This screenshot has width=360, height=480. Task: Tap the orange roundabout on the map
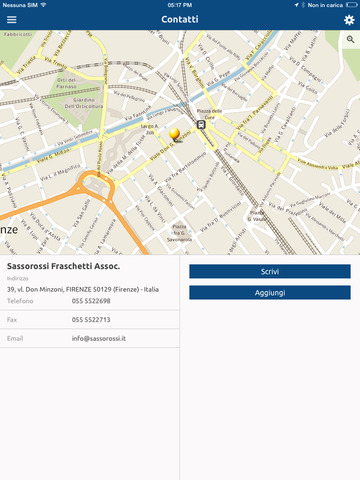pyautogui.click(x=96, y=185)
